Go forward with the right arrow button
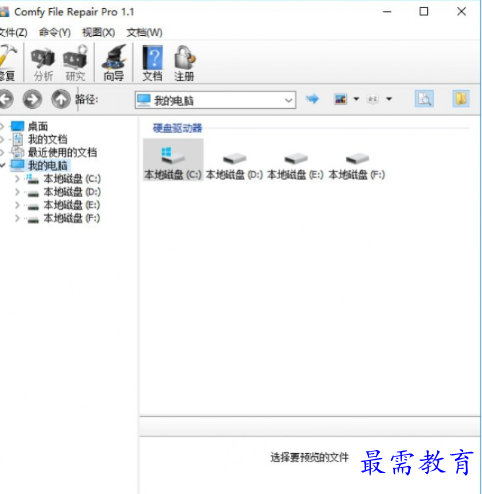Image resolution: width=482 pixels, height=494 pixels. pos(32,99)
